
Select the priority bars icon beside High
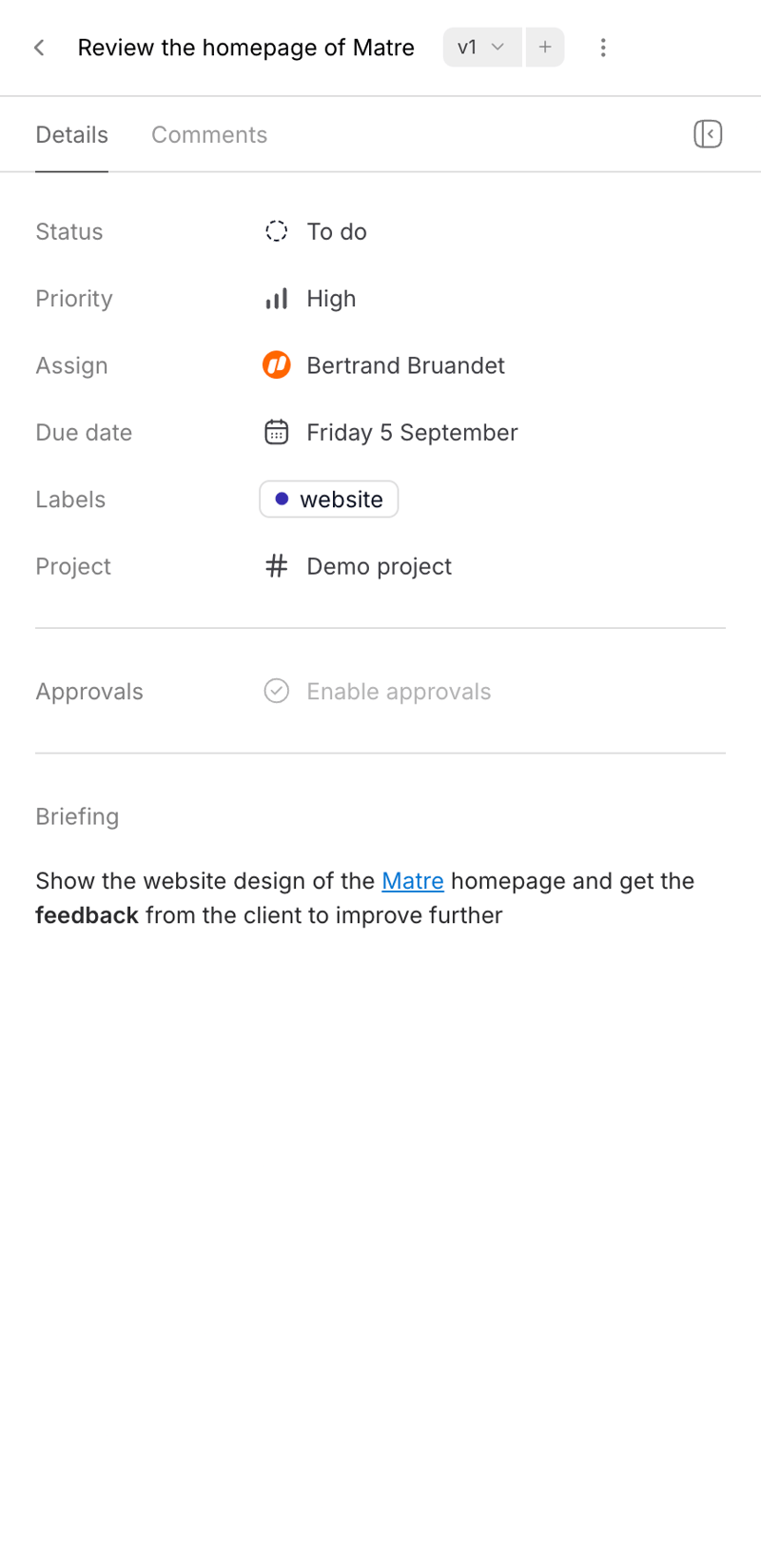click(x=276, y=298)
